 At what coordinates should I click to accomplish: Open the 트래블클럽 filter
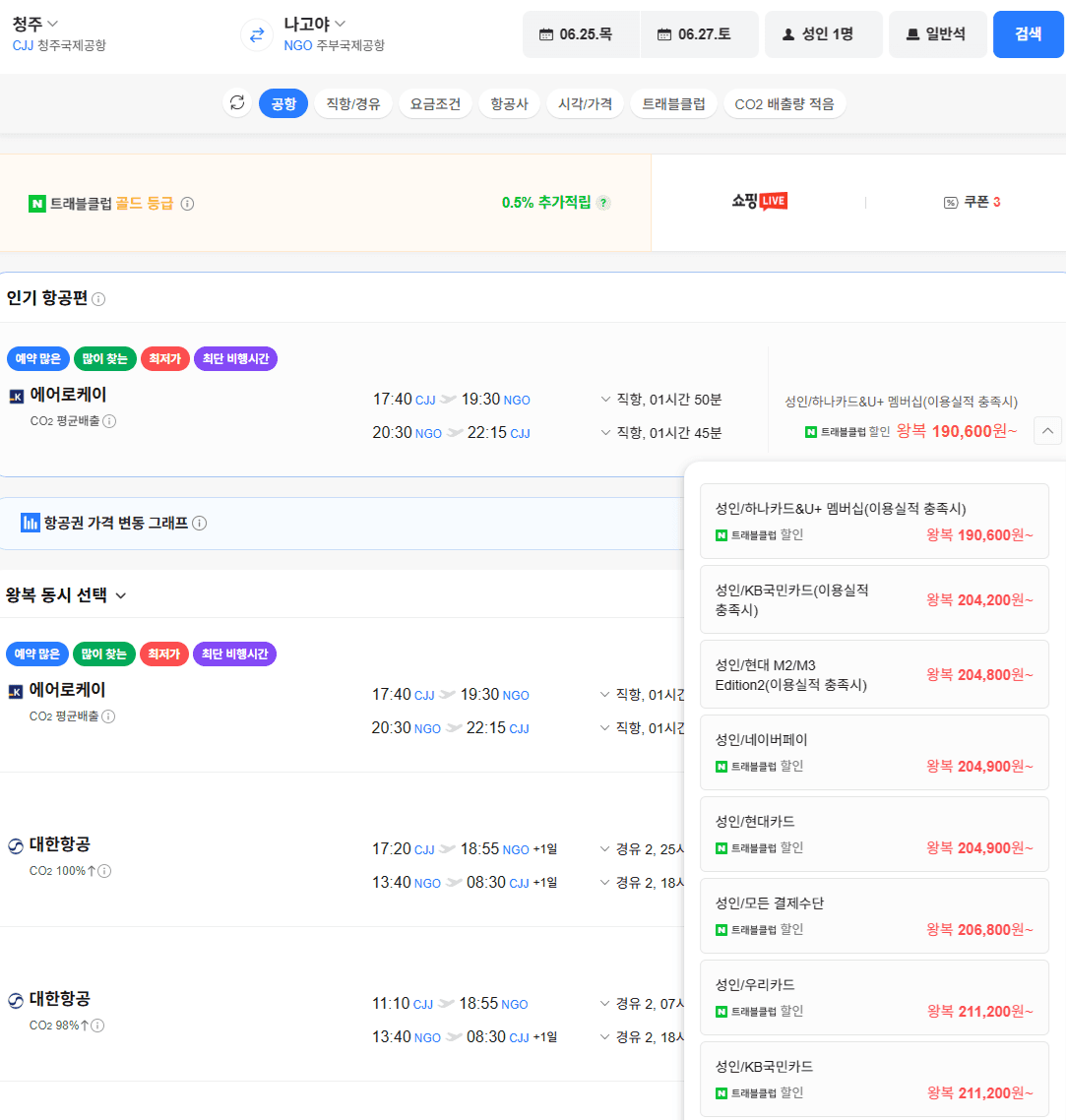tap(673, 103)
